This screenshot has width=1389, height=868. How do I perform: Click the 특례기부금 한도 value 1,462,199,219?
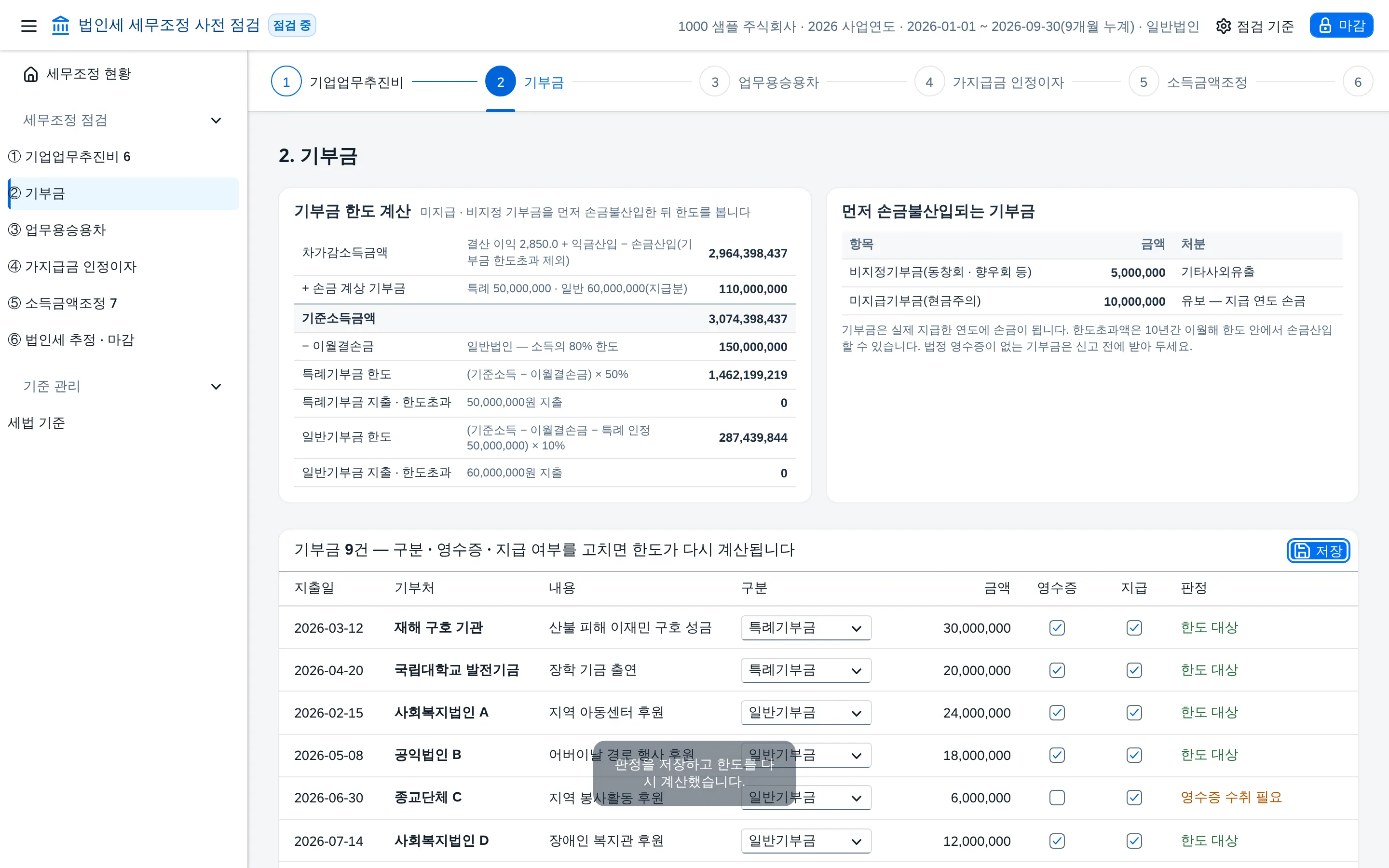(x=747, y=375)
